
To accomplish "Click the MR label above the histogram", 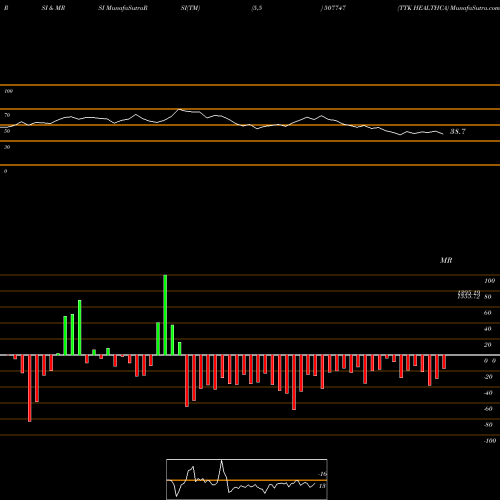I will tap(446, 260).
